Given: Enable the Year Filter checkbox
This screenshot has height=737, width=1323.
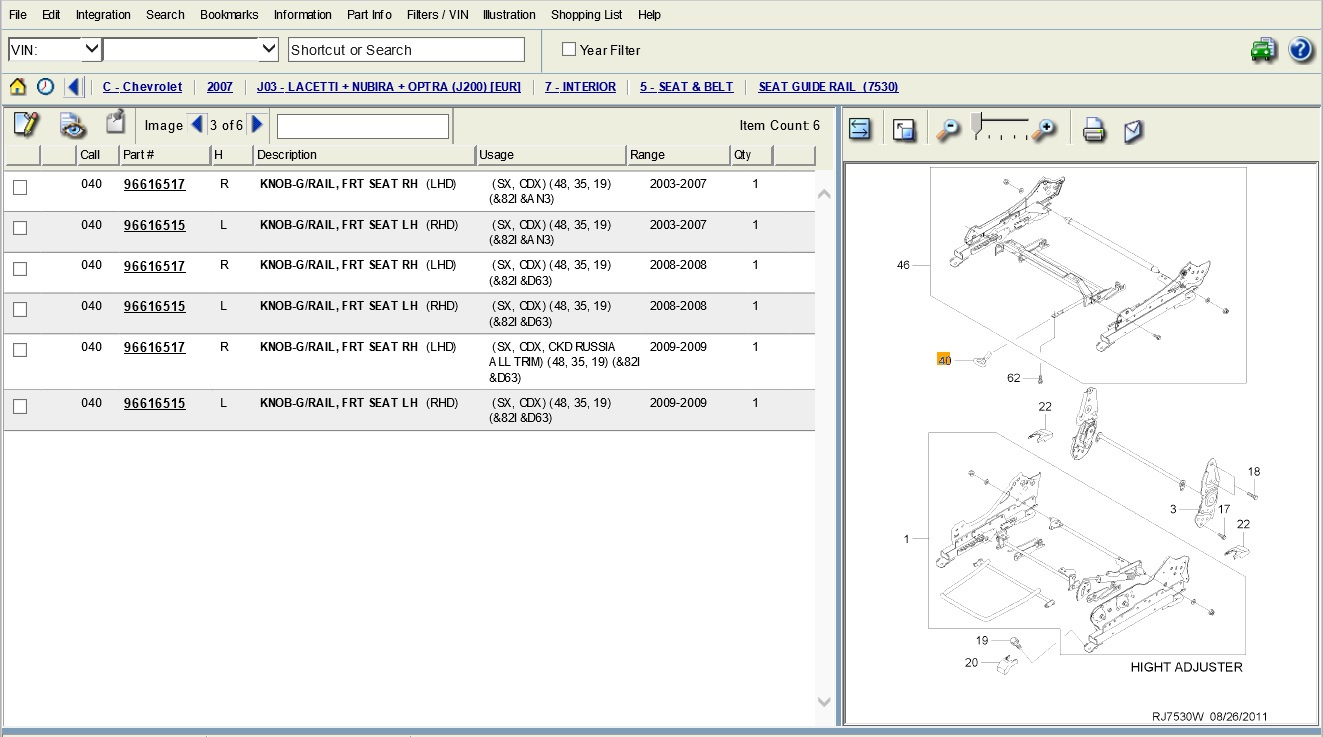Looking at the screenshot, I should click(x=569, y=49).
